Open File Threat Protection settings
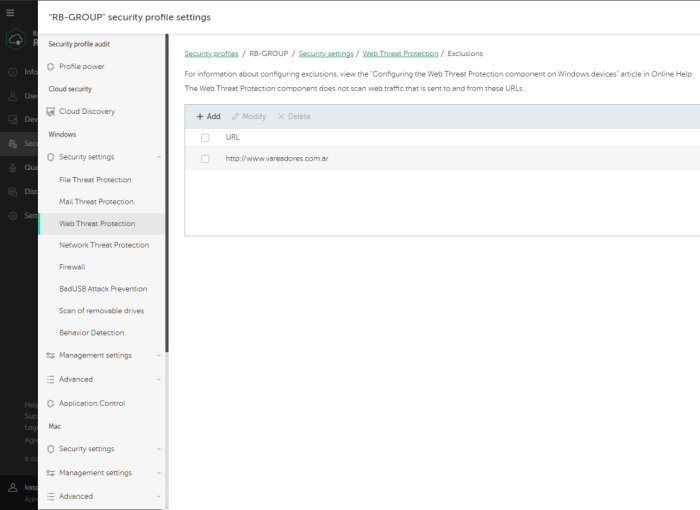The image size is (700, 510). 95,180
